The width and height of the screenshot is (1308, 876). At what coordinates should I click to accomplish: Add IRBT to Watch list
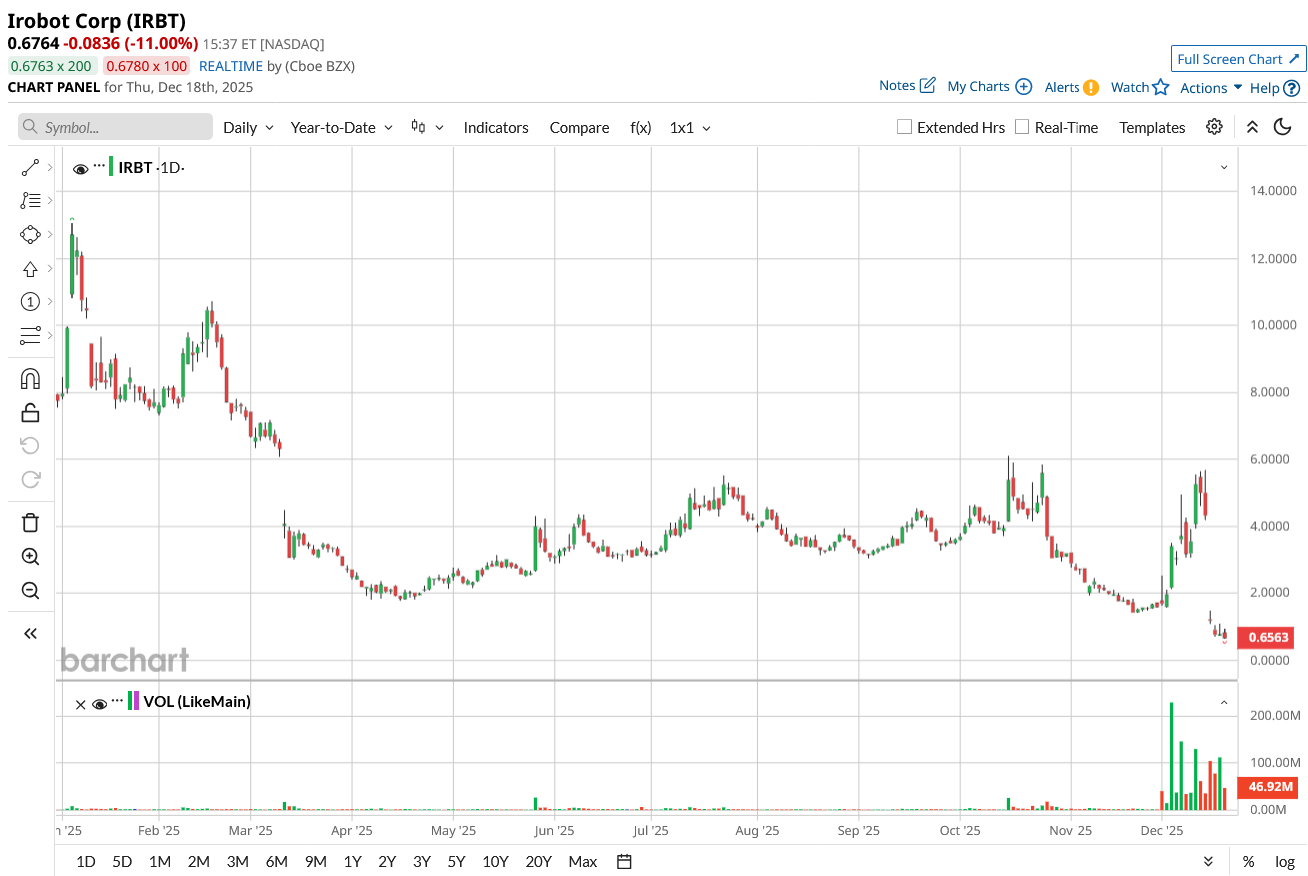[x=1140, y=87]
